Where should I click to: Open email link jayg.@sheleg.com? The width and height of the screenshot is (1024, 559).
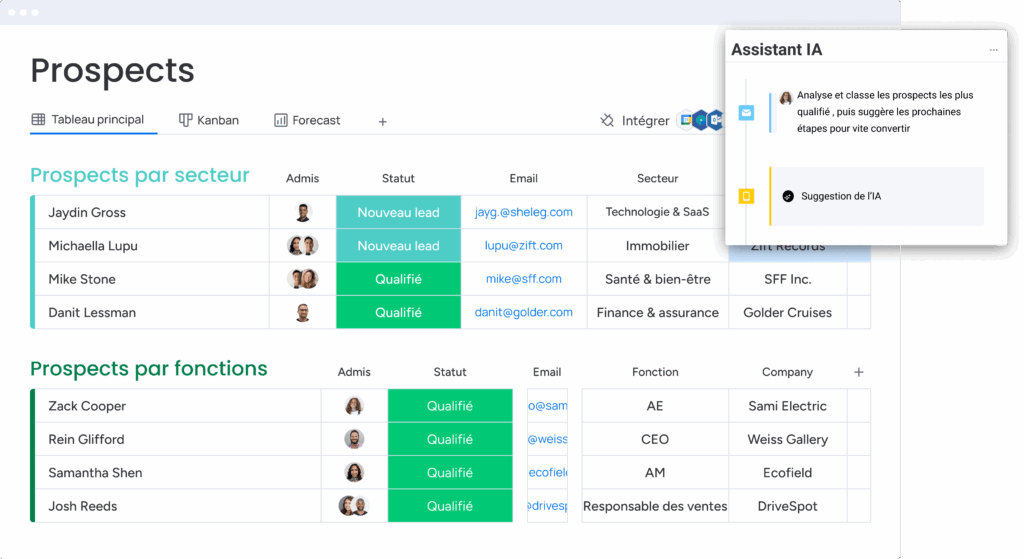click(x=524, y=212)
